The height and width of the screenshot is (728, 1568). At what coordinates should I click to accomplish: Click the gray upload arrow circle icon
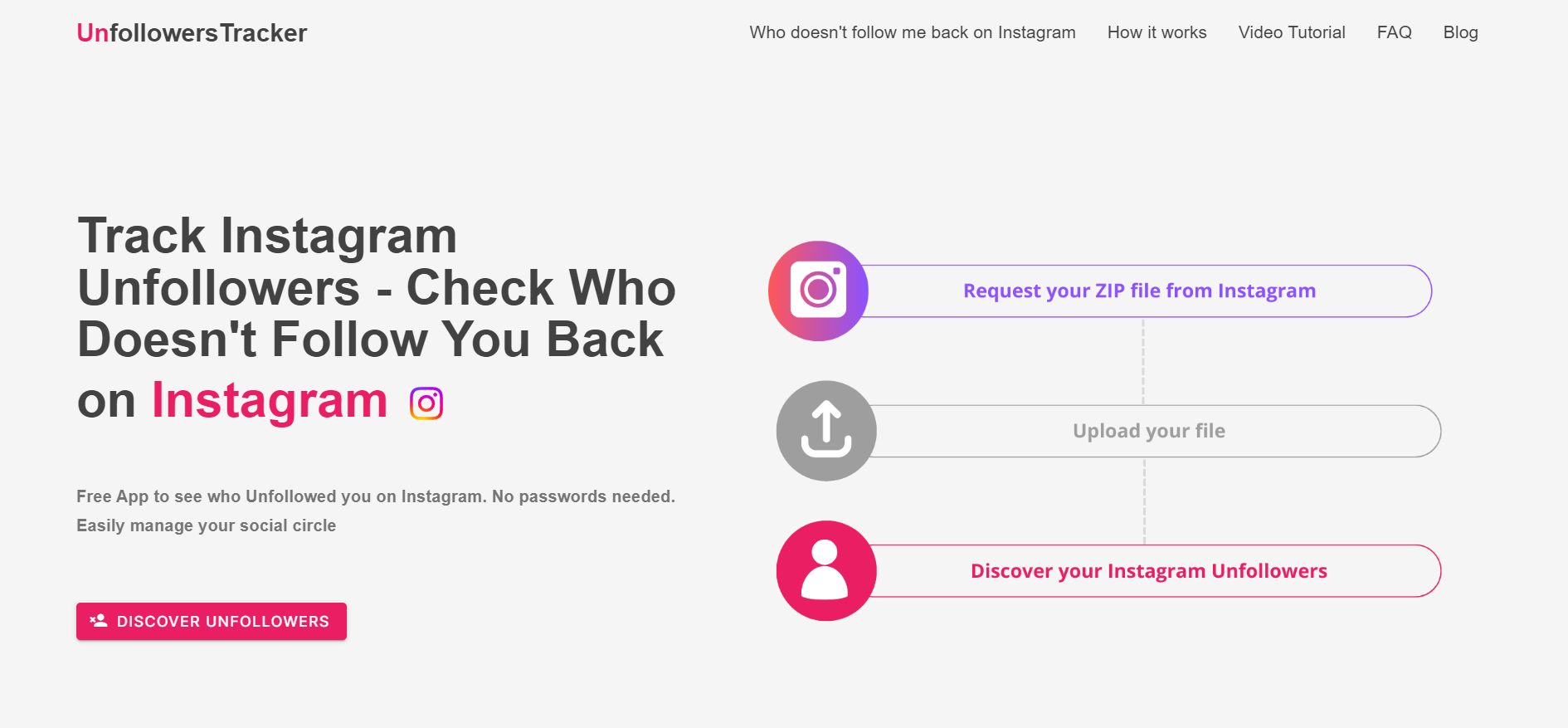tap(826, 431)
